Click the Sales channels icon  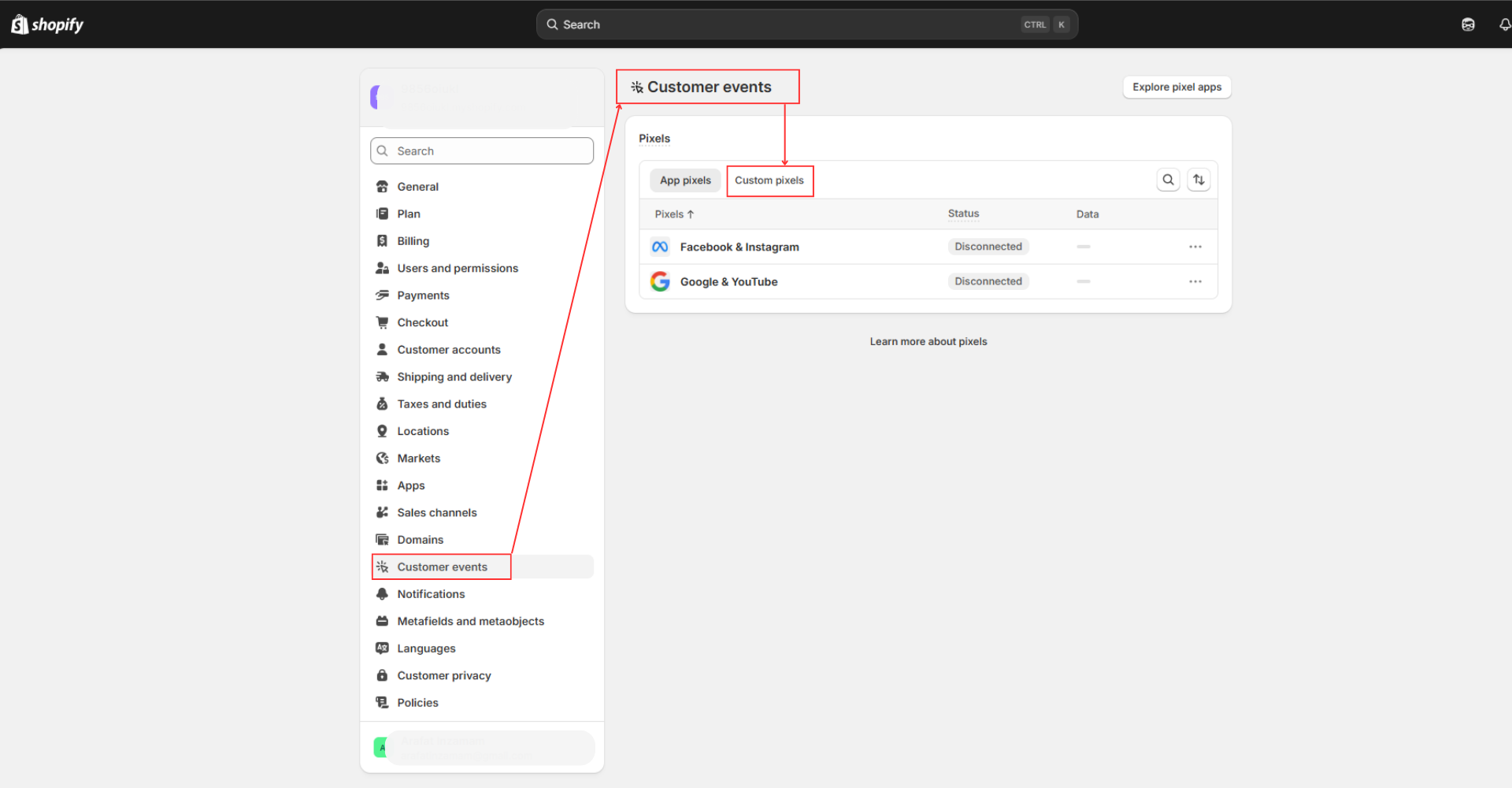coord(382,513)
